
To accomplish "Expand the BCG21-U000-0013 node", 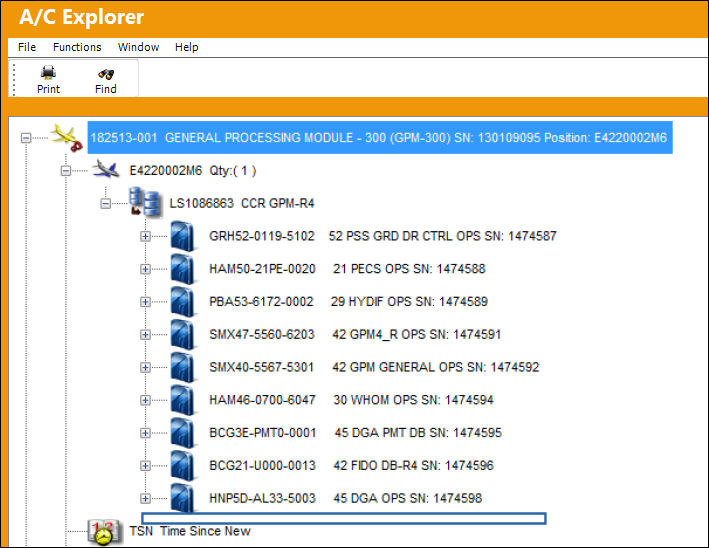I will (x=145, y=466).
